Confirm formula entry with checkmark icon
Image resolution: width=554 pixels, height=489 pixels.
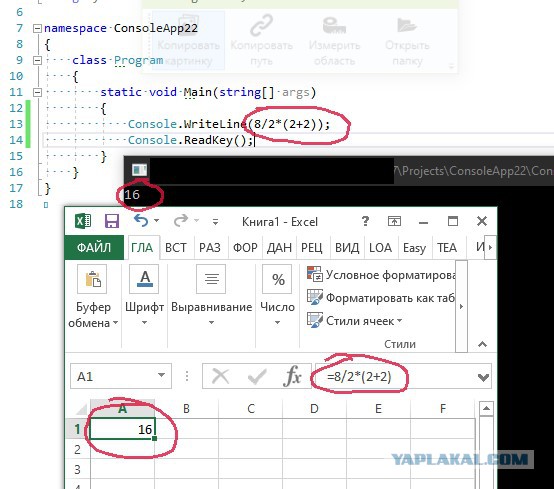[x=257, y=376]
